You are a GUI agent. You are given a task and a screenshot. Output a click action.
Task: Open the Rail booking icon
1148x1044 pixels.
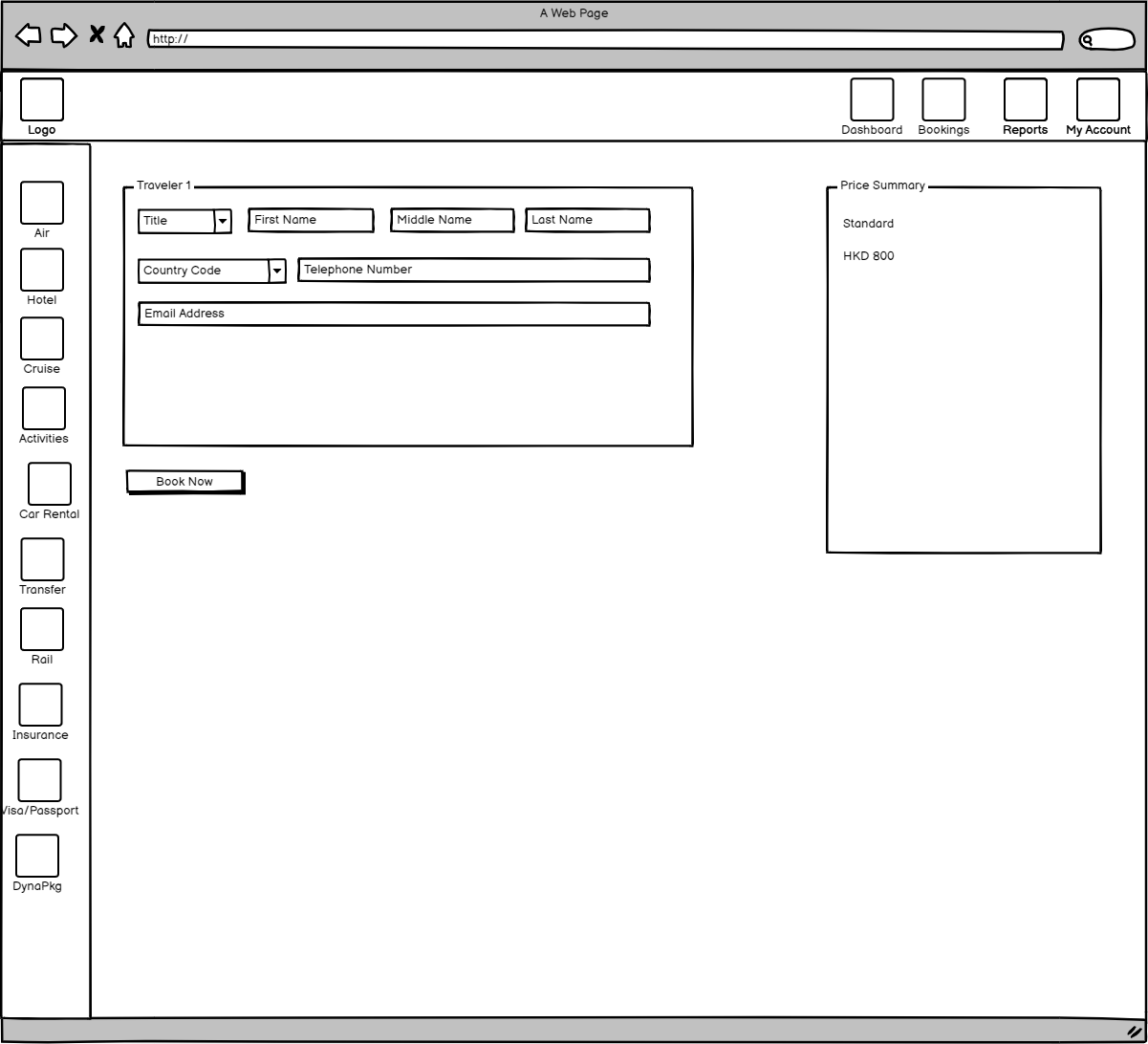tap(42, 629)
